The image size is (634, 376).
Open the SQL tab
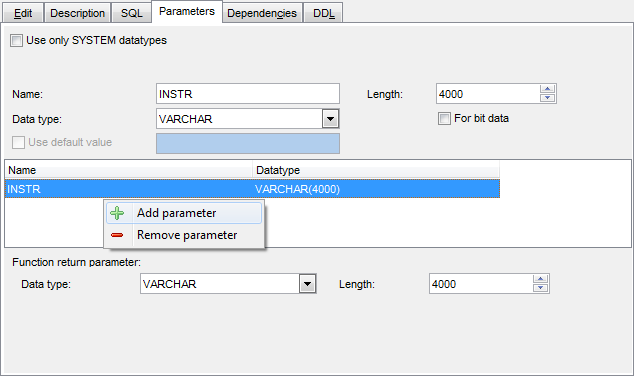coord(131,13)
